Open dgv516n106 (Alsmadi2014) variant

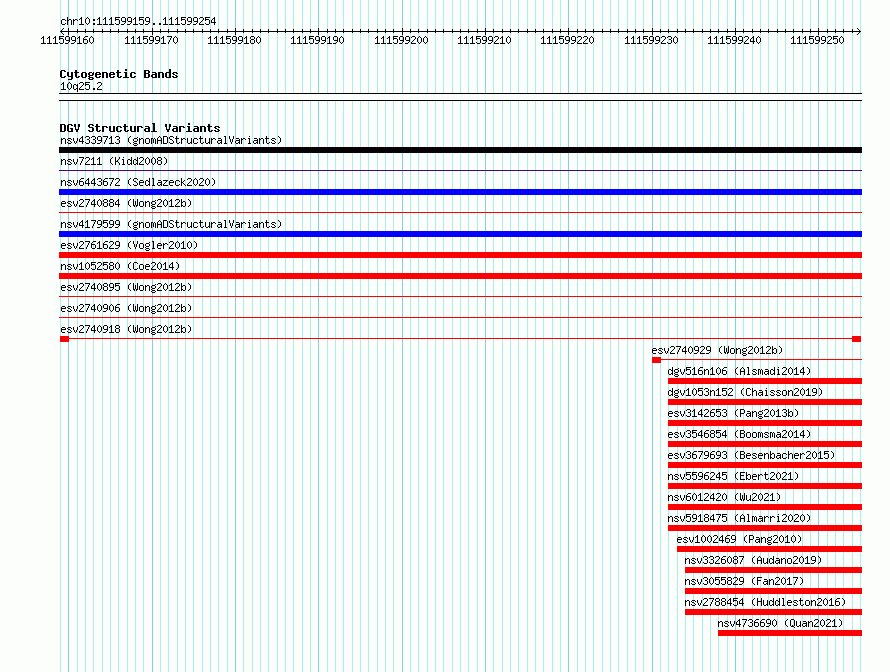coord(740,371)
